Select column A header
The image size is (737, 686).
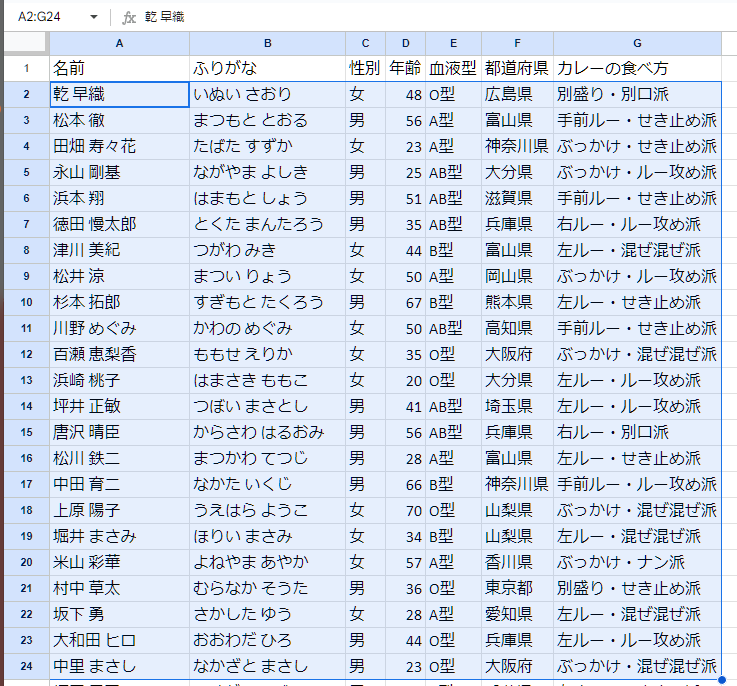(119, 43)
